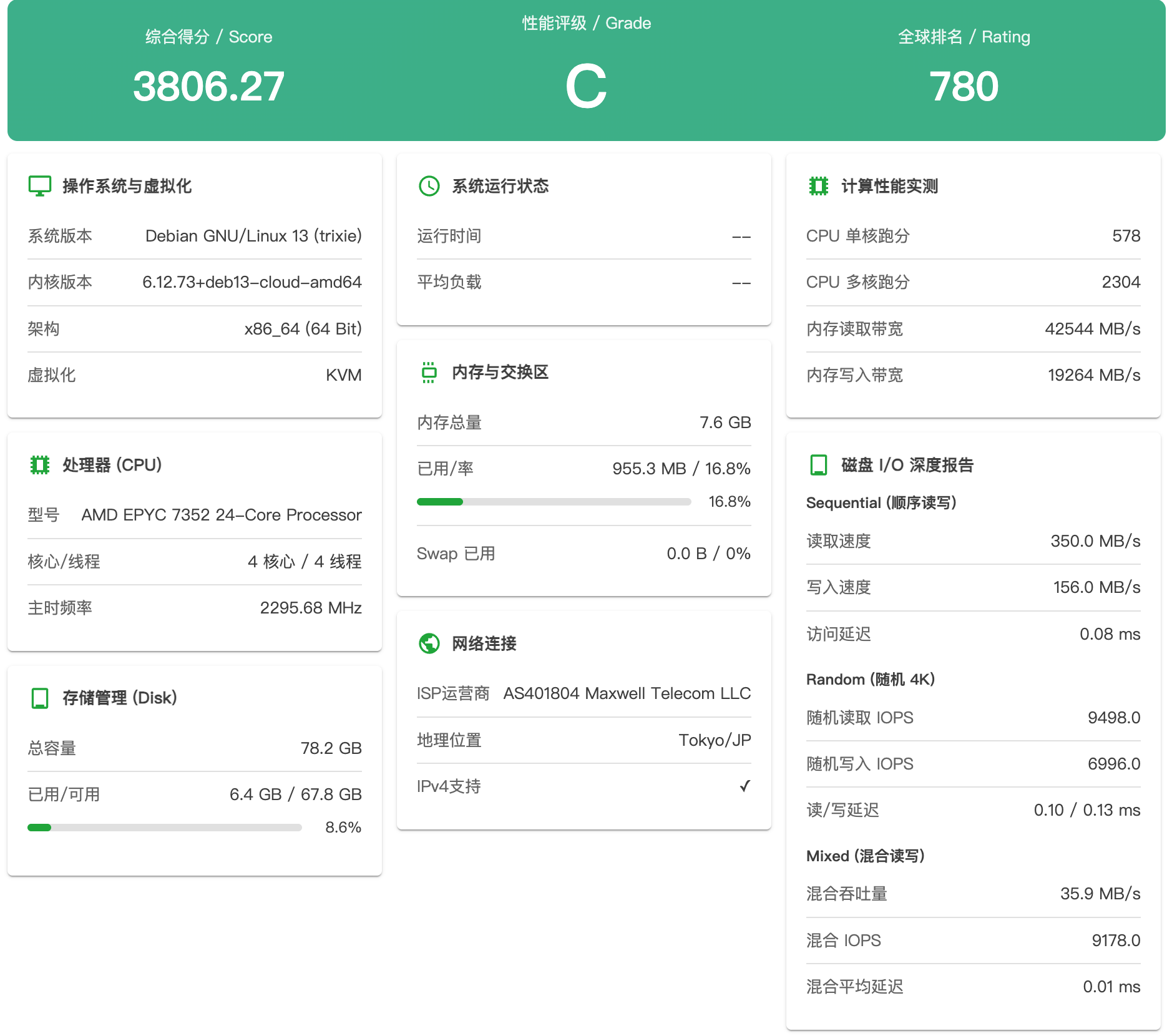Click the monitor icon beside 操作系统与虚拟化

[x=40, y=186]
